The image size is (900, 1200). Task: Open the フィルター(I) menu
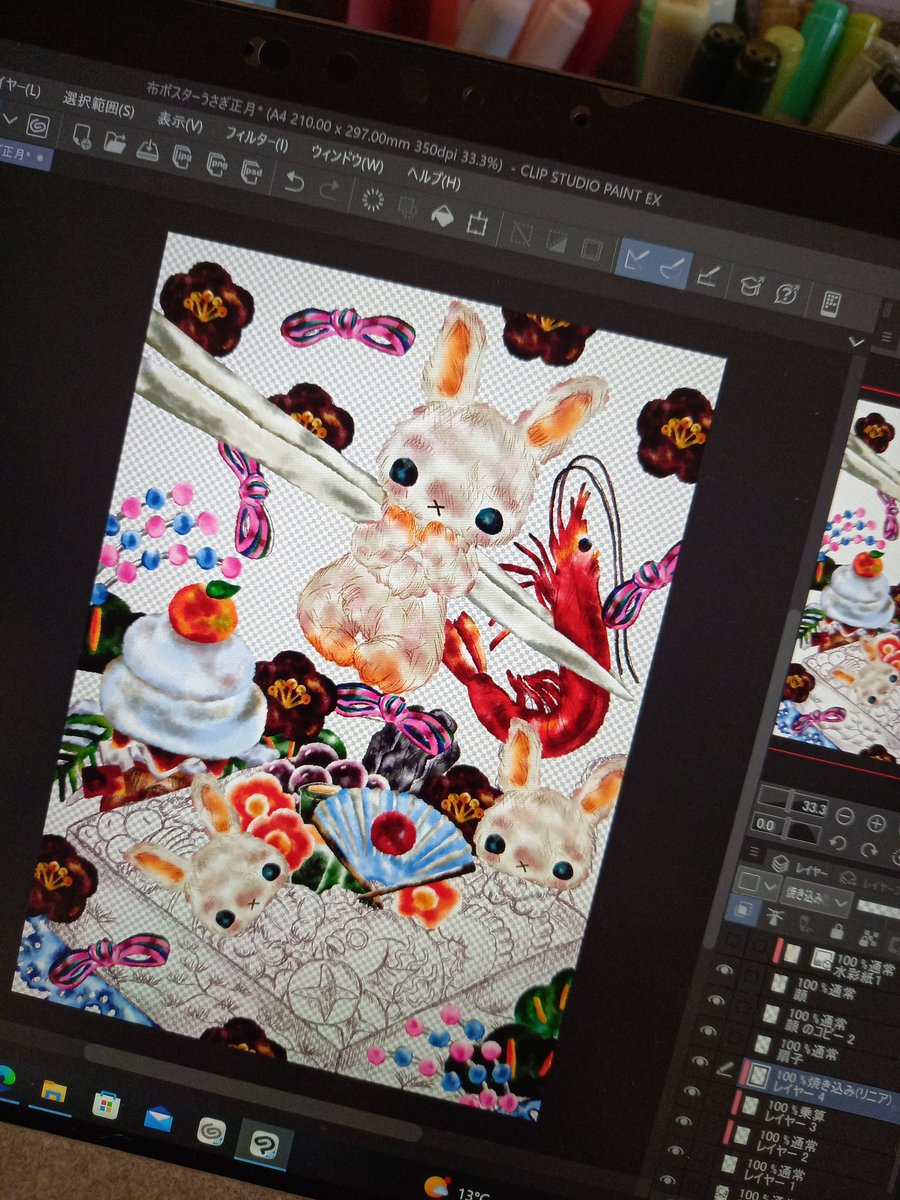256,142
